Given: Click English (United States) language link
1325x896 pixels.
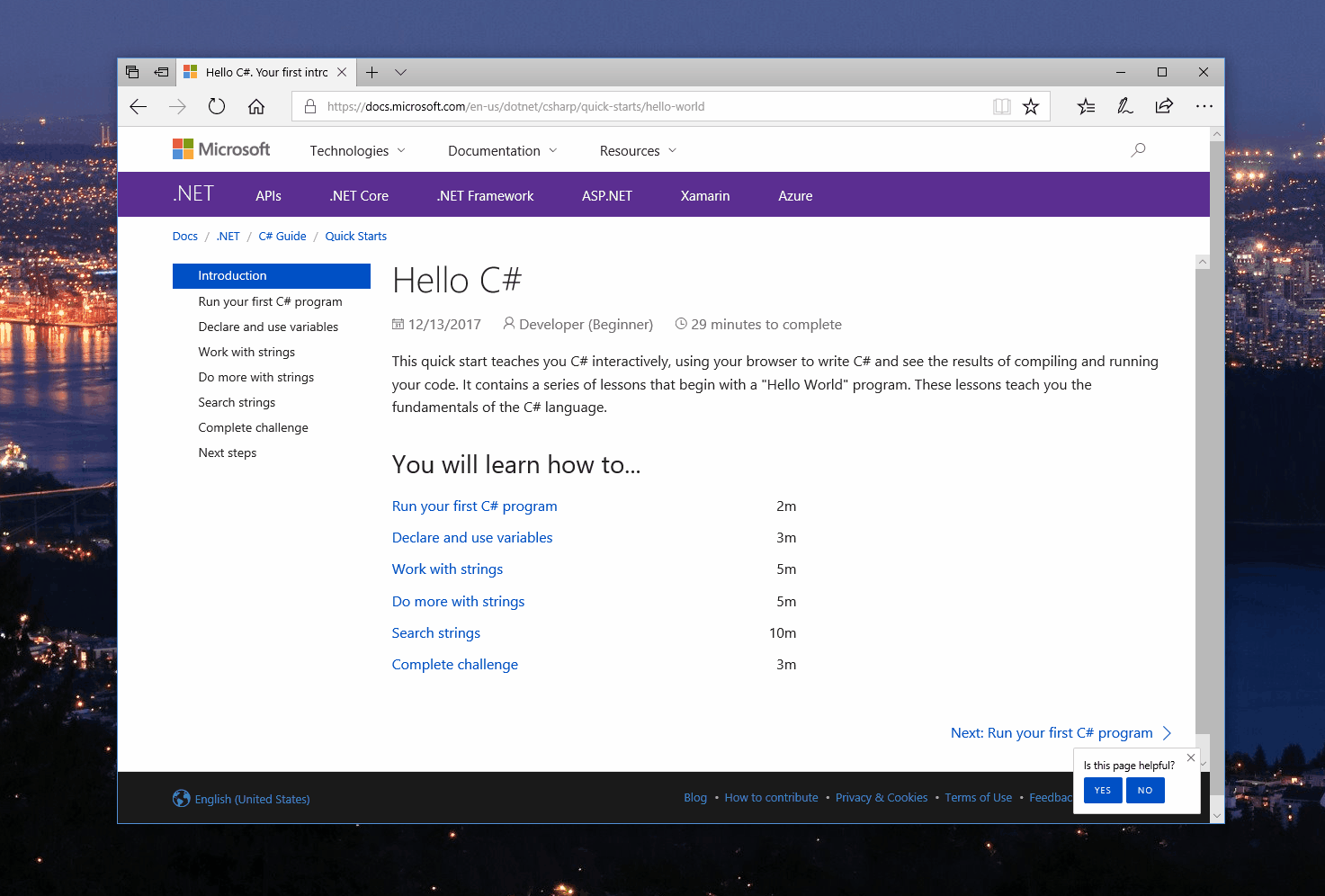Looking at the screenshot, I should (252, 800).
